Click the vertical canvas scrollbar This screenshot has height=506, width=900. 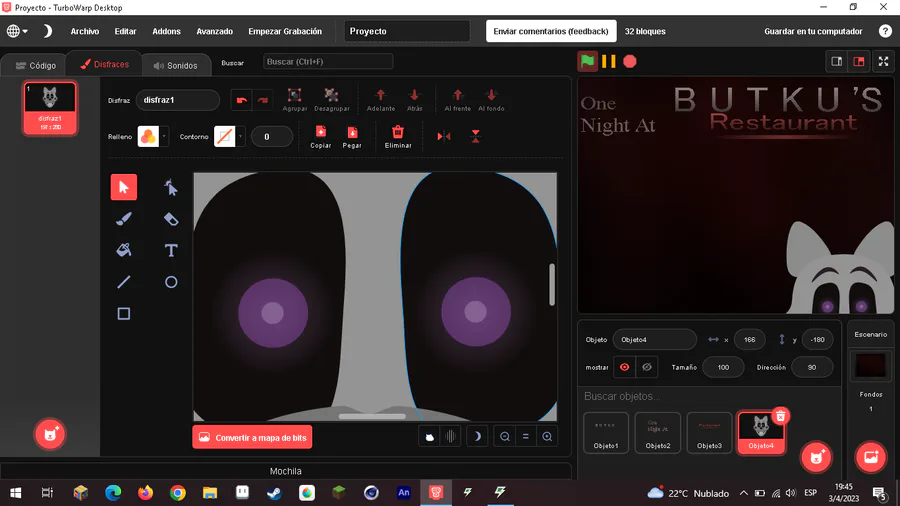[x=552, y=285]
